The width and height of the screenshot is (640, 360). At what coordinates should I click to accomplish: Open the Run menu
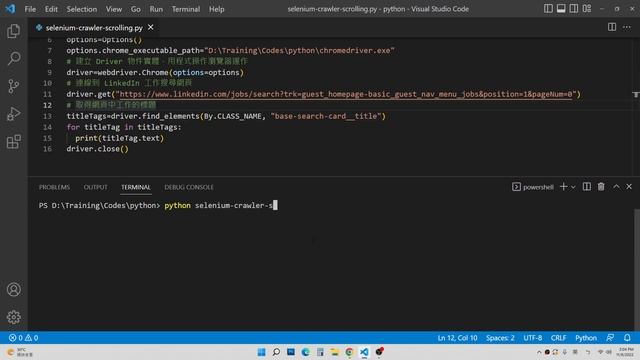click(156, 9)
